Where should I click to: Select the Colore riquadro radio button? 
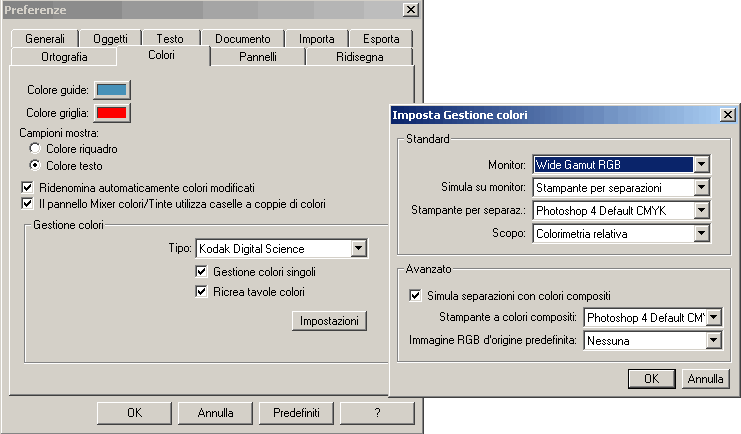click(35, 149)
